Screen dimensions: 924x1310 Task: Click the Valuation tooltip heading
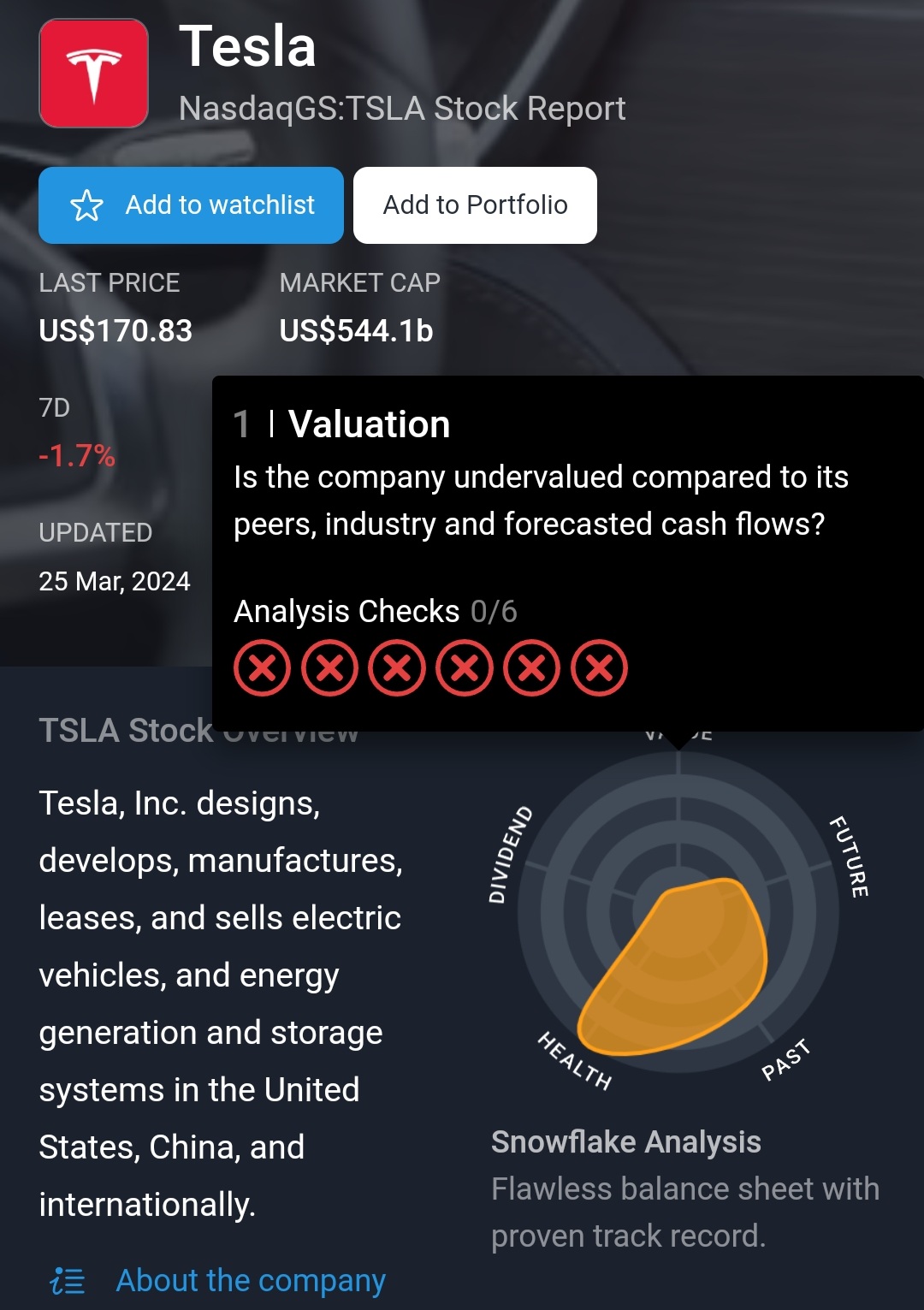tap(369, 424)
